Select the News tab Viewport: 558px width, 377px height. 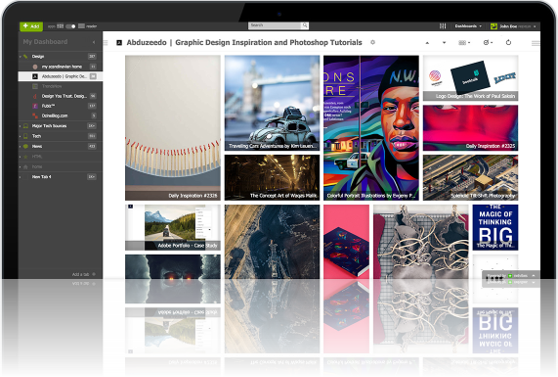pyautogui.click(x=37, y=146)
